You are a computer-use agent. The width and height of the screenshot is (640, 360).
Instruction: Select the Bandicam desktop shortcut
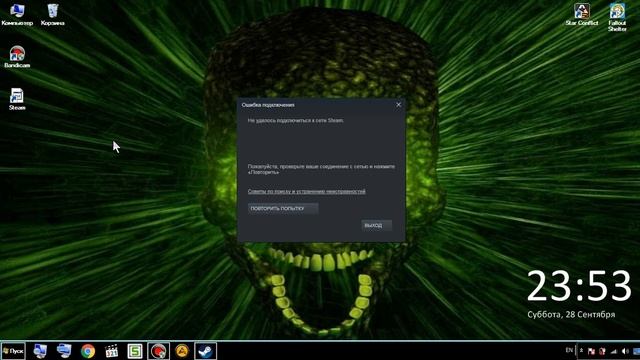click(17, 57)
